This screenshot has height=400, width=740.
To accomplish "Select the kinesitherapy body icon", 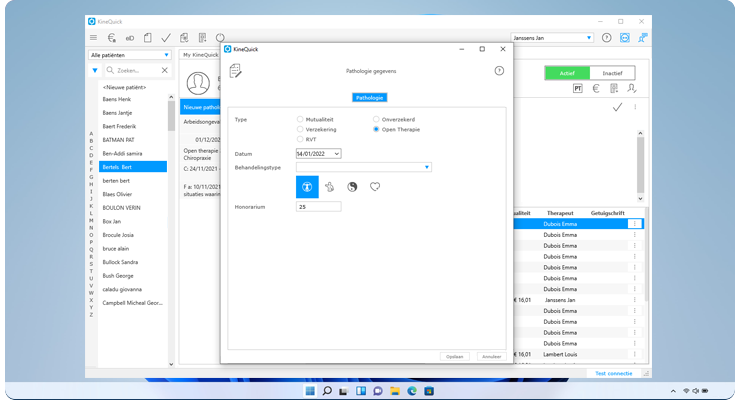I will click(307, 187).
